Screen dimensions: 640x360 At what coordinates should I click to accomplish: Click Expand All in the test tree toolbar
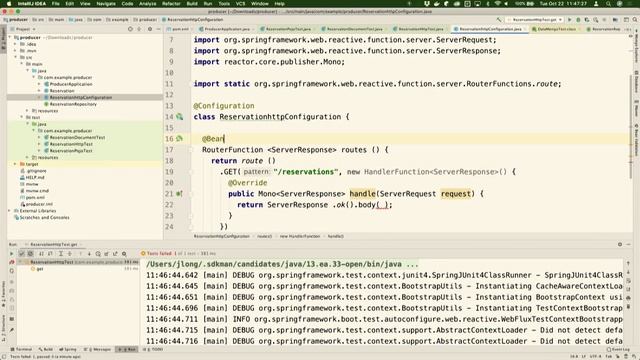pos(61,253)
